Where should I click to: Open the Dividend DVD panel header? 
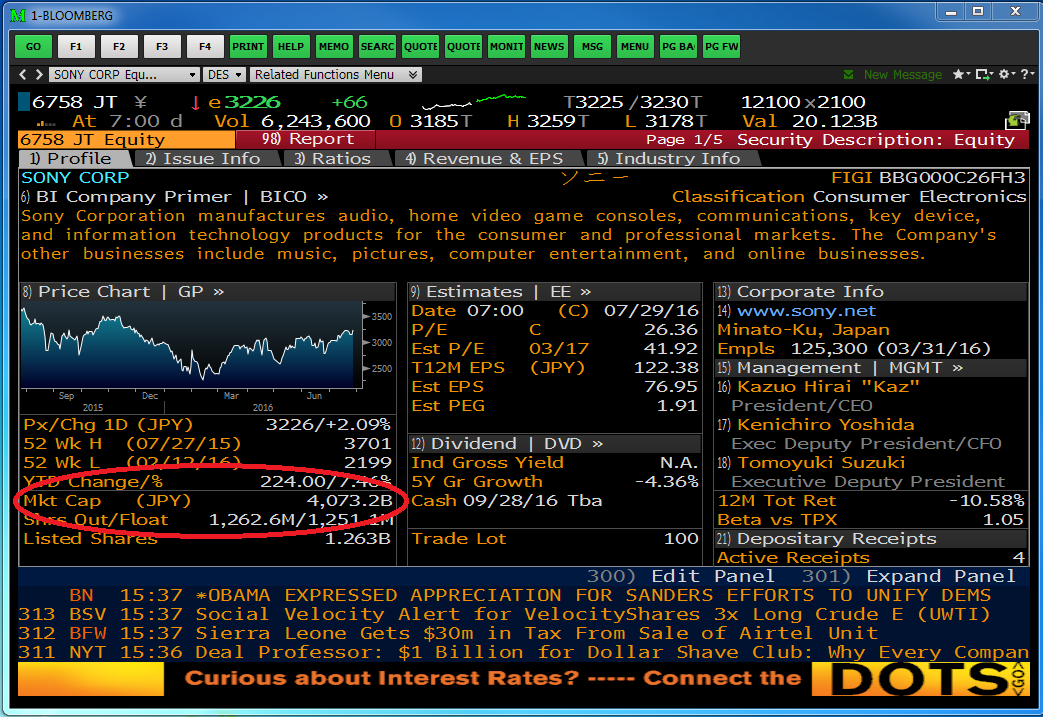[x=507, y=443]
